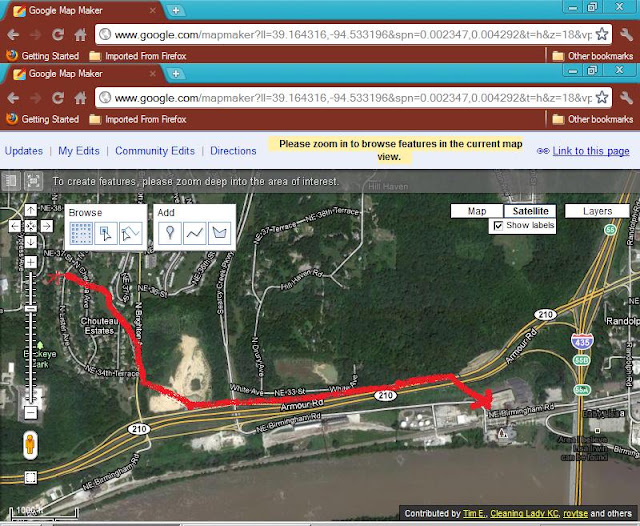
Task: Click the URL bar in upper window
Action: pos(351,34)
